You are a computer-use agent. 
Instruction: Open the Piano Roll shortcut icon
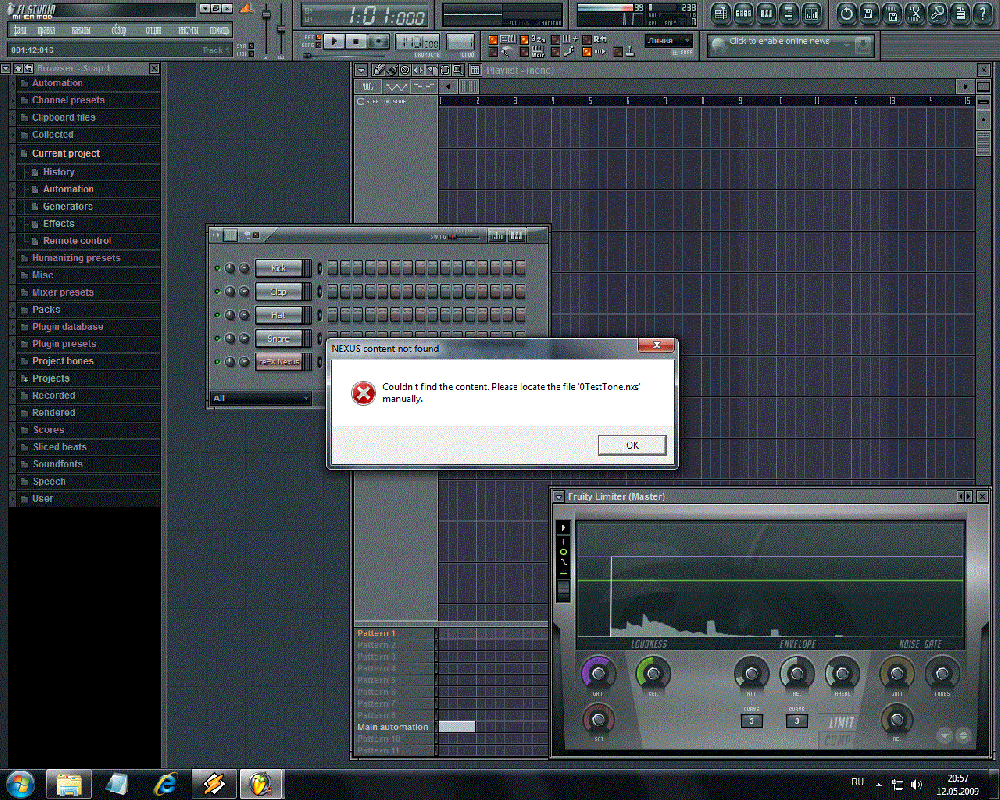(767, 14)
